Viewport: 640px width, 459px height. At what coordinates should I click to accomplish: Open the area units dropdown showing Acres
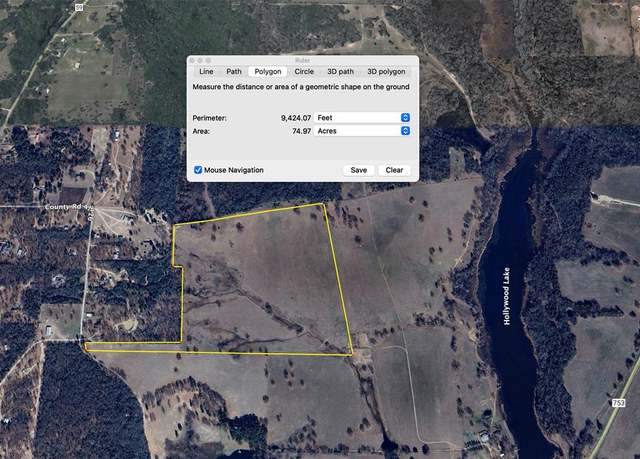362,131
